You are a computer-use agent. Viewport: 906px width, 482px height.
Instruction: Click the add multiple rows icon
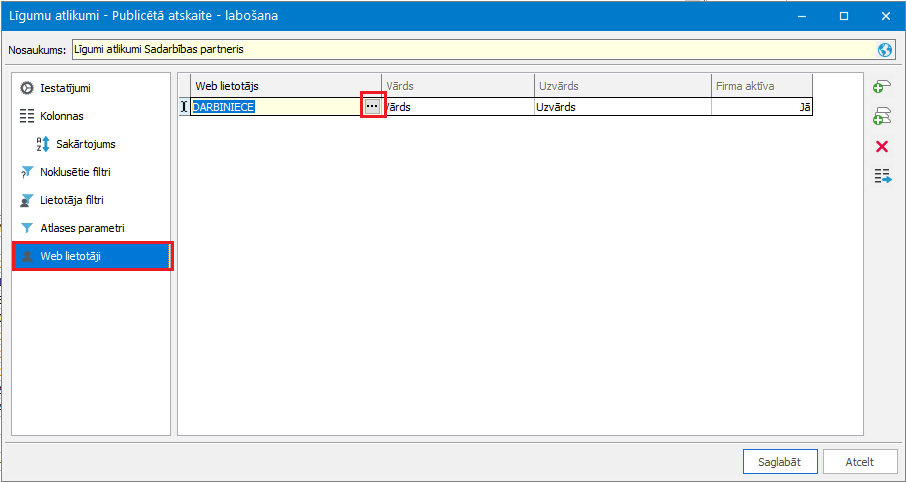click(x=882, y=117)
